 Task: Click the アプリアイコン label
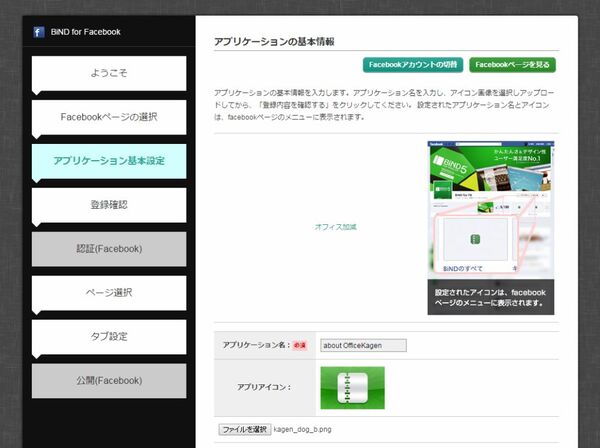coord(264,387)
